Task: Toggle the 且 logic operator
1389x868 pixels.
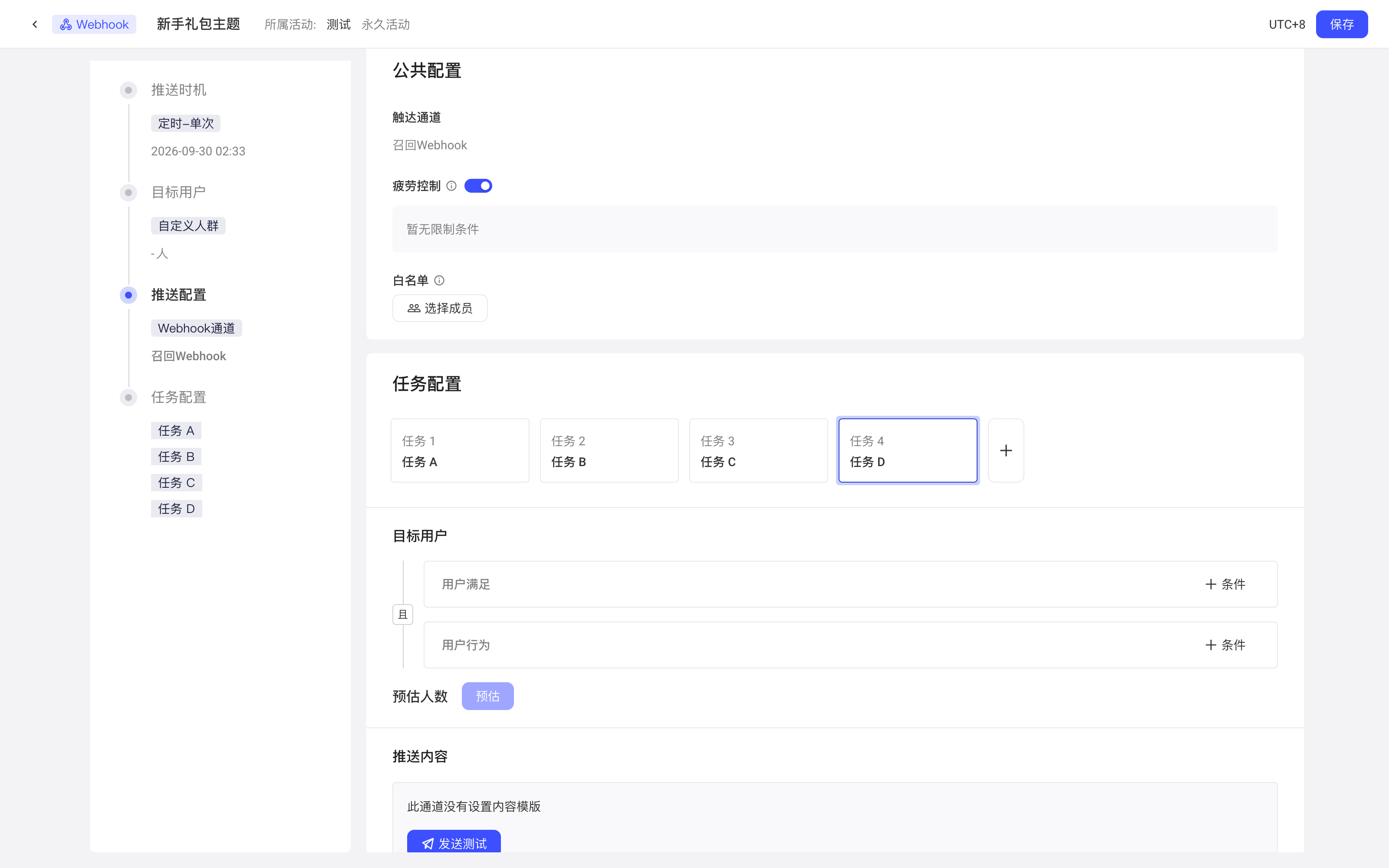Action: point(403,615)
